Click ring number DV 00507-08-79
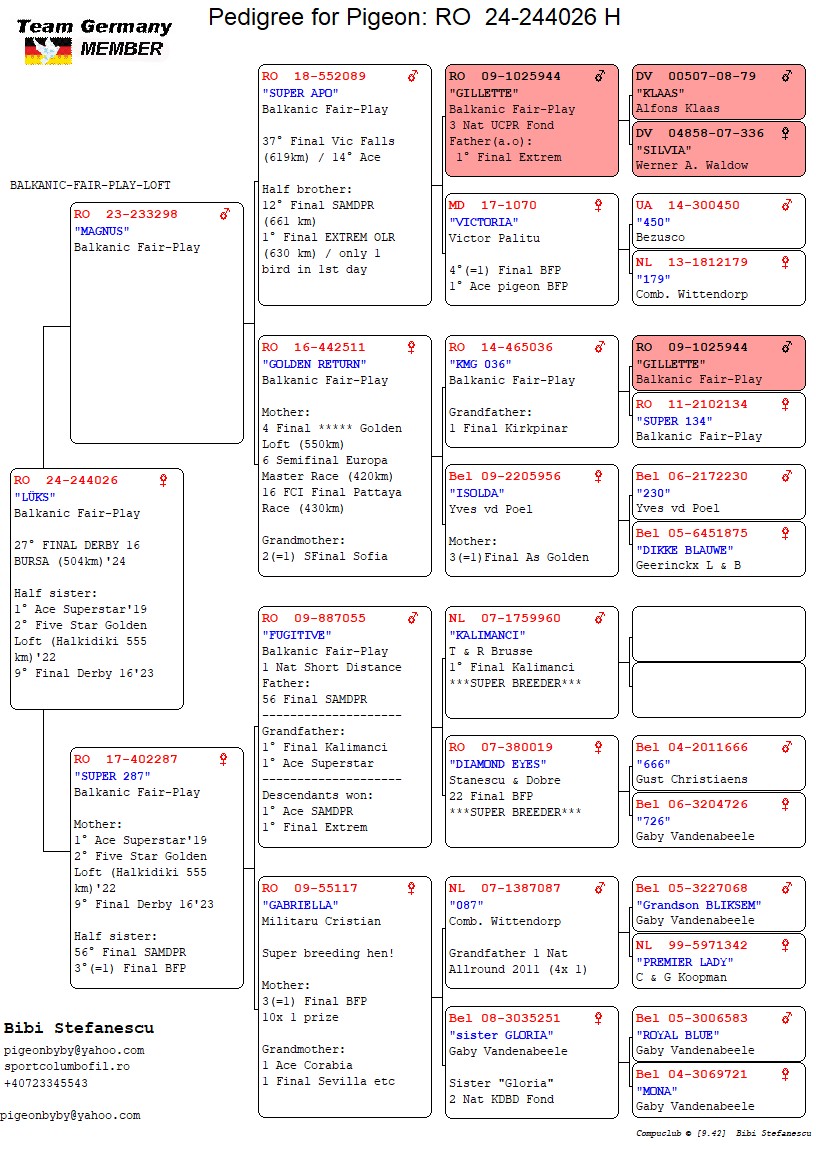 click(696, 76)
